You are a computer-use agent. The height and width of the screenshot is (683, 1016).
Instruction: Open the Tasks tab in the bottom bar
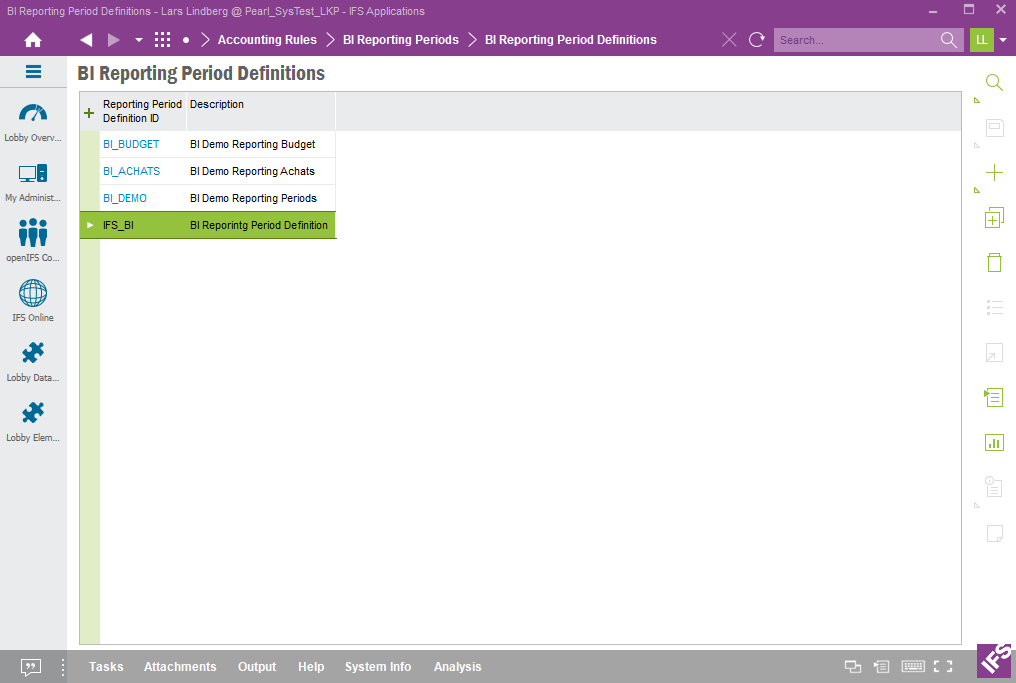[x=106, y=667]
